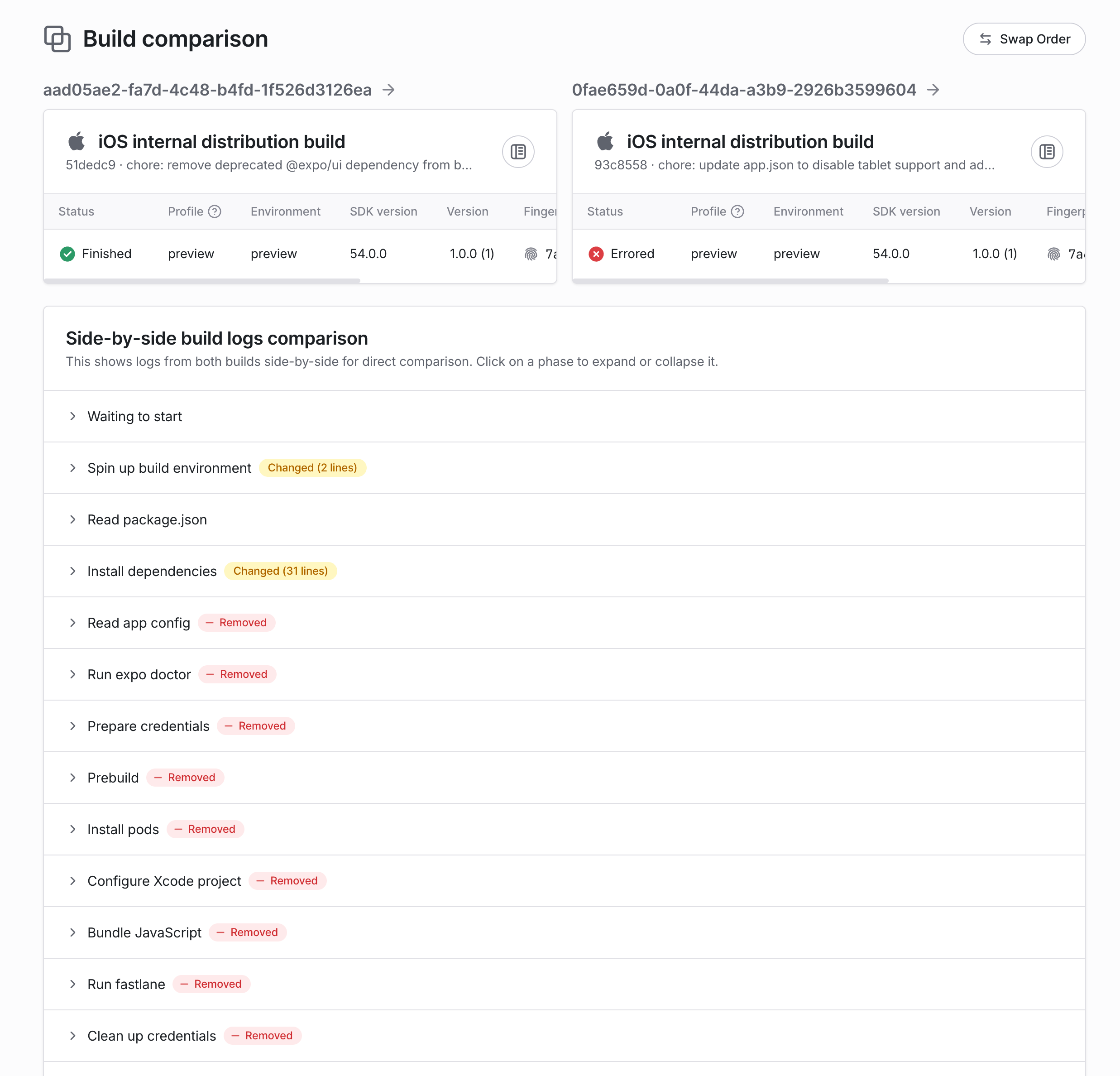Click fingerprint icon in errored build row
The width and height of the screenshot is (1120, 1076).
click(1054, 254)
